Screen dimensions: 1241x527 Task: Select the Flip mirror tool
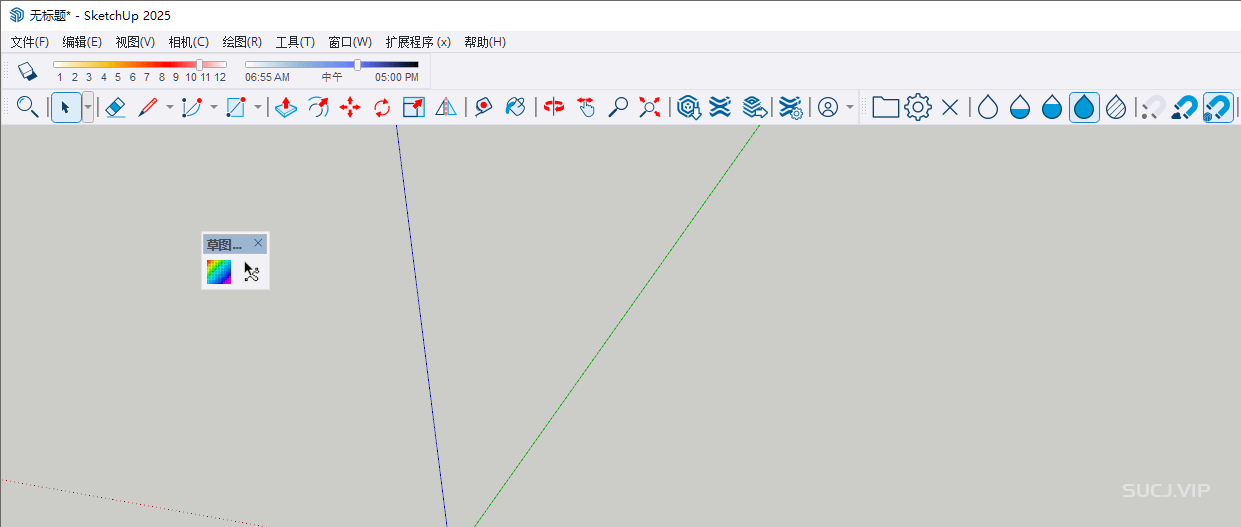[x=446, y=107]
